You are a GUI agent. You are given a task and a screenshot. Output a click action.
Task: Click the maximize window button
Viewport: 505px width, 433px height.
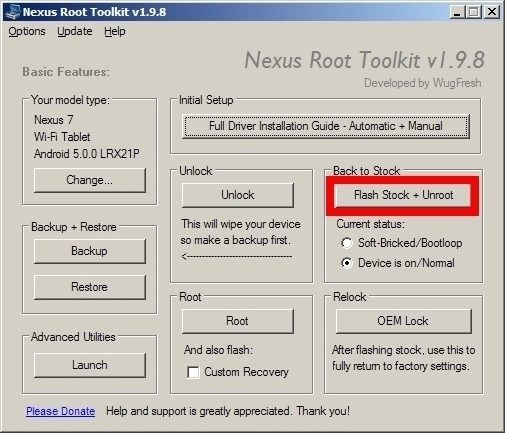(x=474, y=12)
